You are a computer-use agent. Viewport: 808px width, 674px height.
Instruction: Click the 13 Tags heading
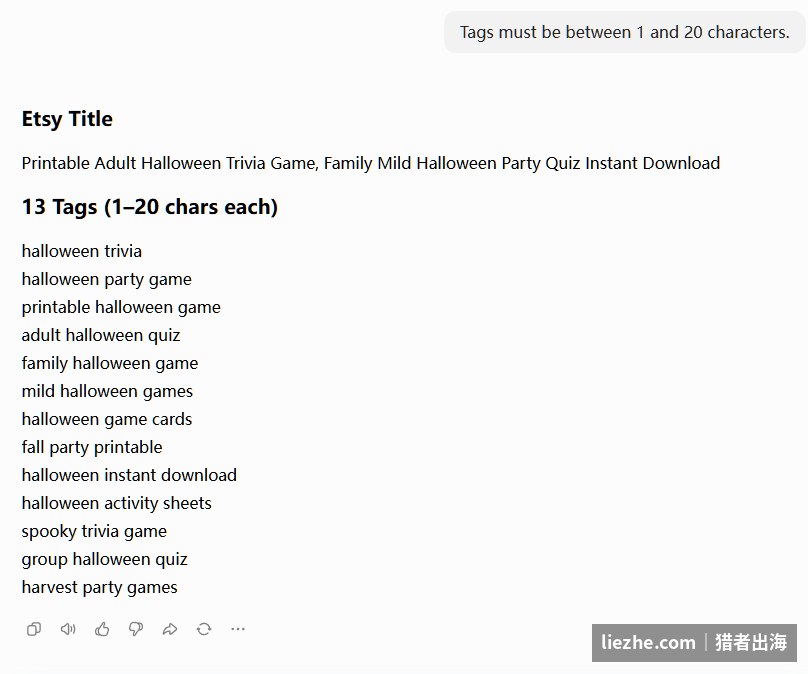[149, 207]
